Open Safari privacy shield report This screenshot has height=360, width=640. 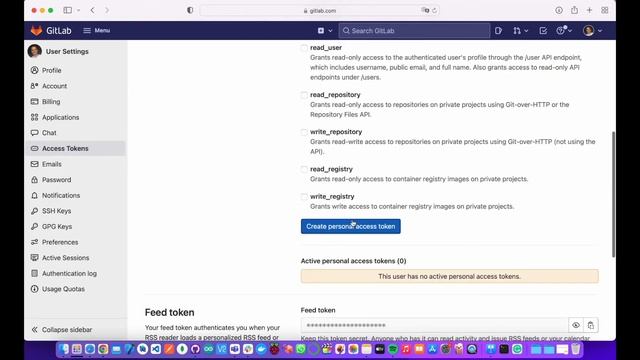tap(190, 10)
